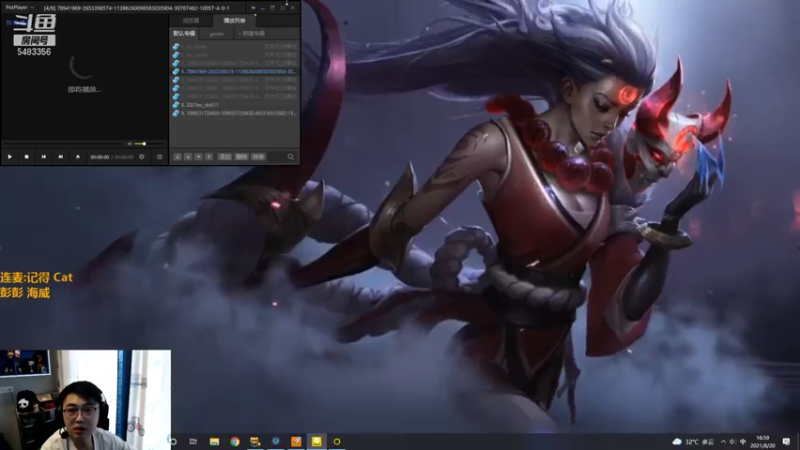Select greyed-out playlist item 6
The width and height of the screenshot is (800, 450).
pyautogui.click(x=235, y=88)
